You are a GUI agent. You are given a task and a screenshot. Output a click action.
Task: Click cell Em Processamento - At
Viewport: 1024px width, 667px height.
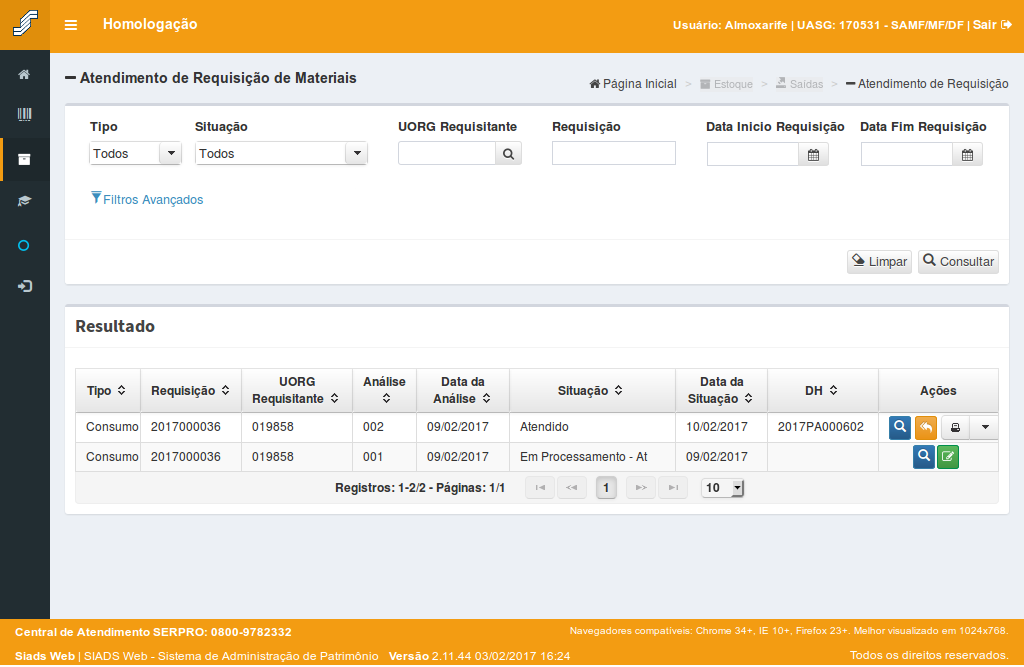583,457
